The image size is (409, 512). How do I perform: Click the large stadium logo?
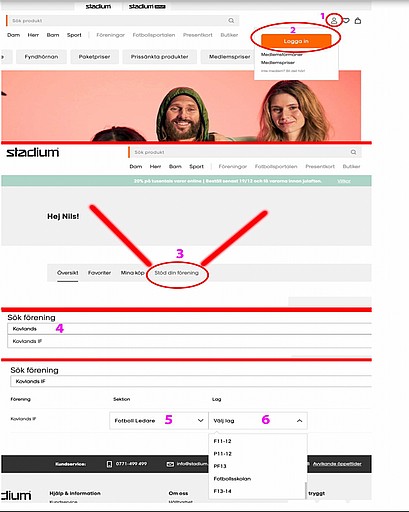[x=33, y=152]
